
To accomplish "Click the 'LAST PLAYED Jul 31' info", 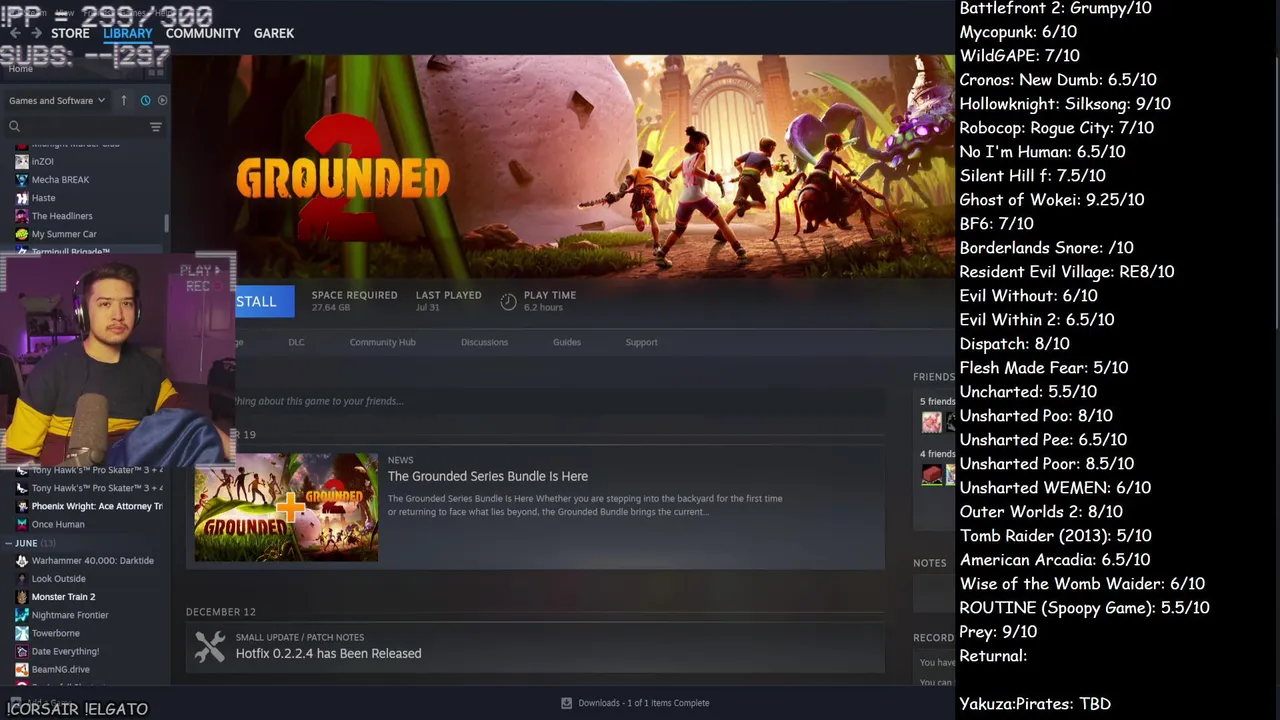I will [x=448, y=301].
